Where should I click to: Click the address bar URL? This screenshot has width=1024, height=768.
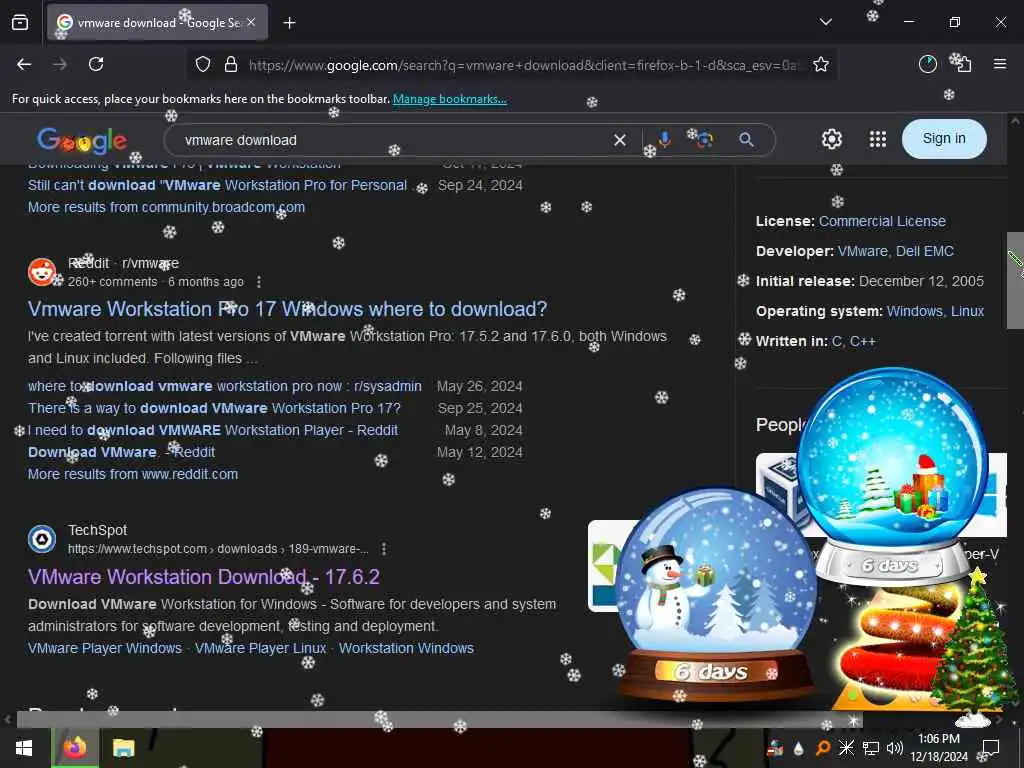tap(522, 65)
